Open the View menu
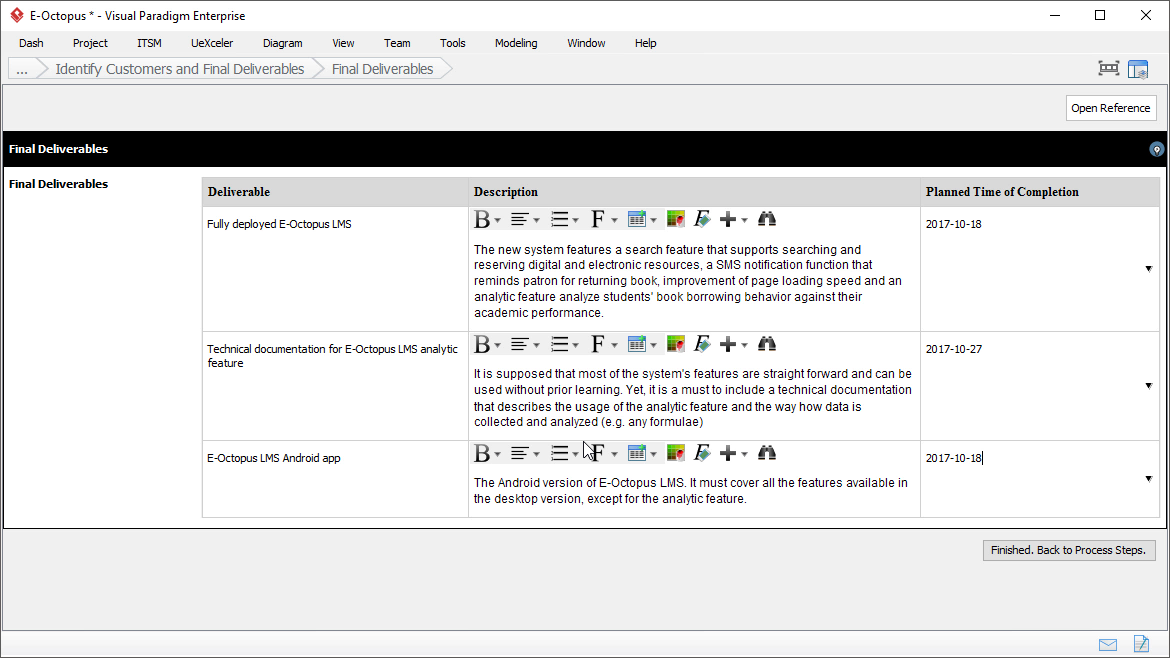This screenshot has height=658, width=1170. [x=343, y=43]
